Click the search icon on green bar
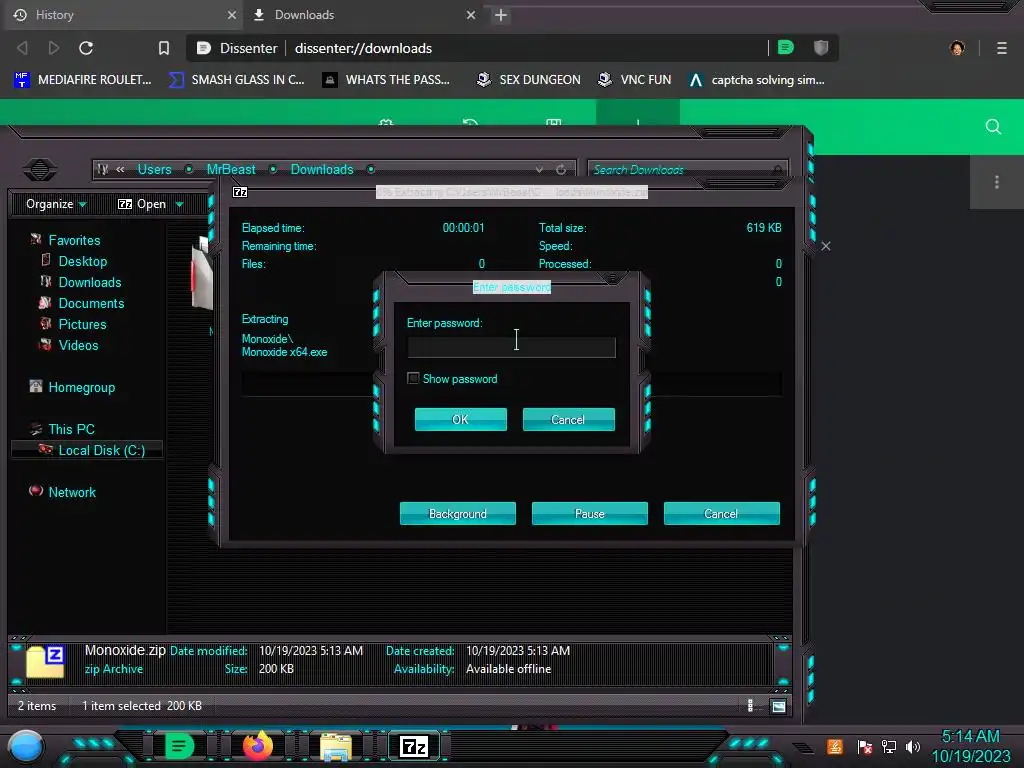 point(993,127)
